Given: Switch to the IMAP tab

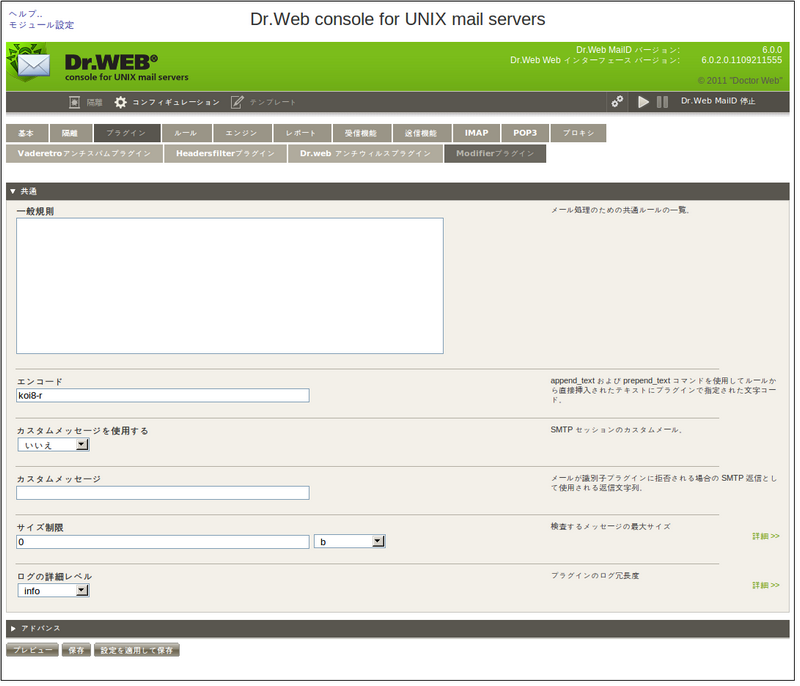Looking at the screenshot, I should click(476, 134).
